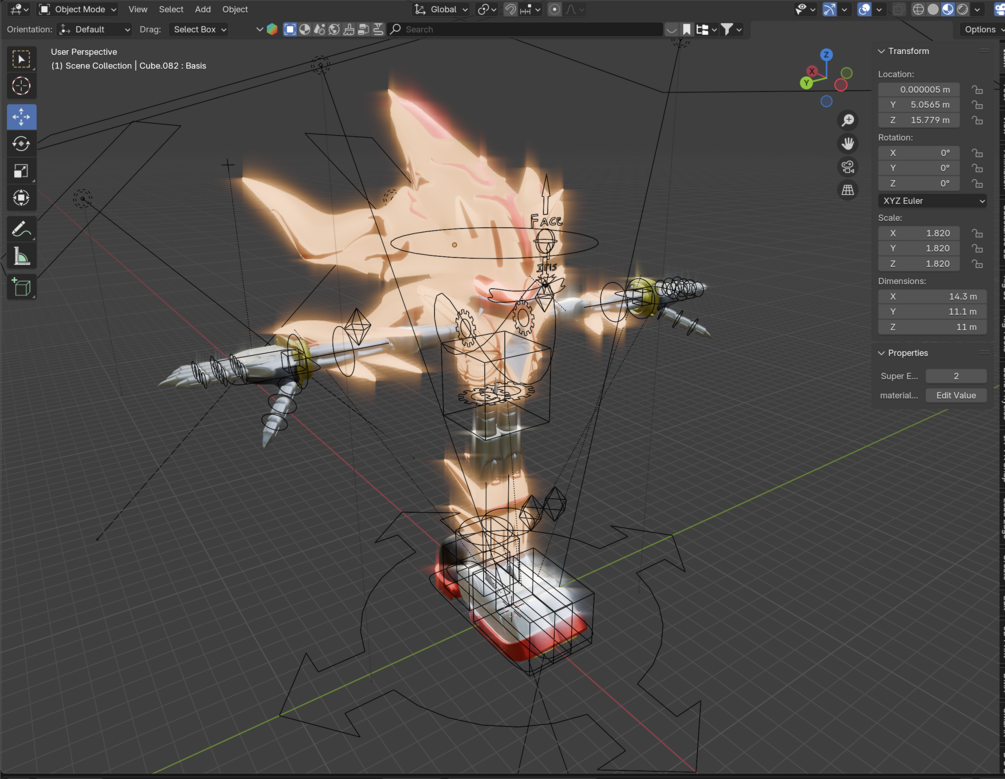Adjust the Scale X 1.820 field

[x=918, y=233]
